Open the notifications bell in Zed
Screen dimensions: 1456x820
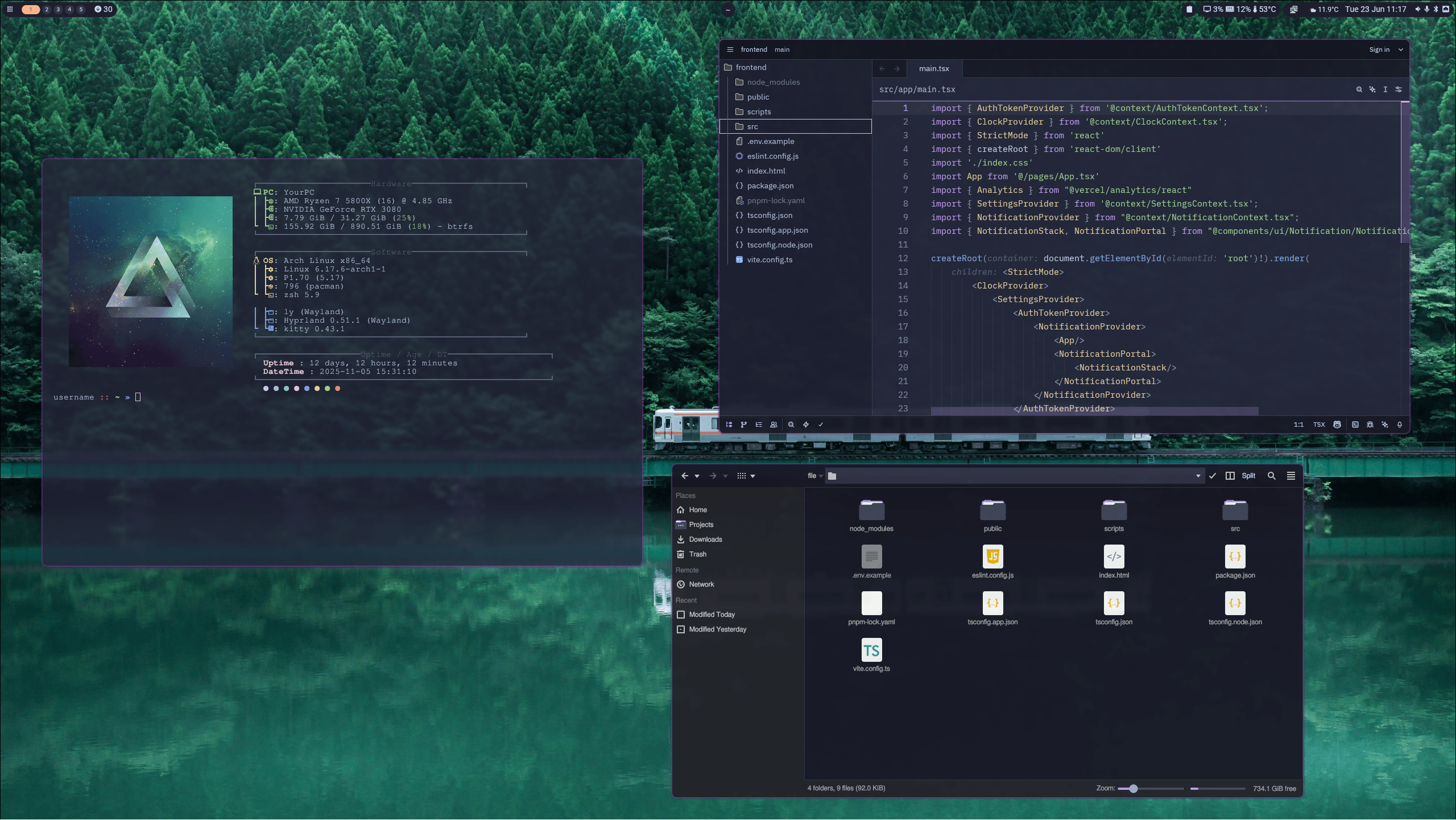[x=1400, y=425]
